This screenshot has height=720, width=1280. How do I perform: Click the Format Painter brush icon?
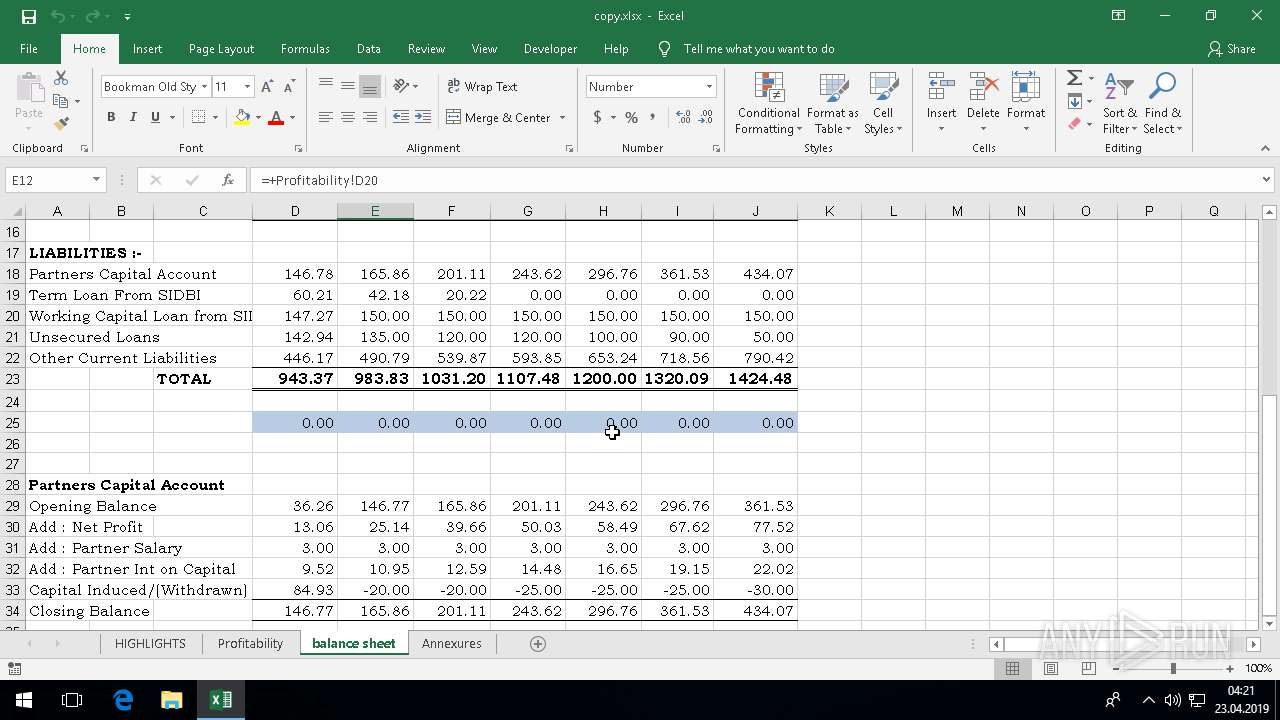61,124
